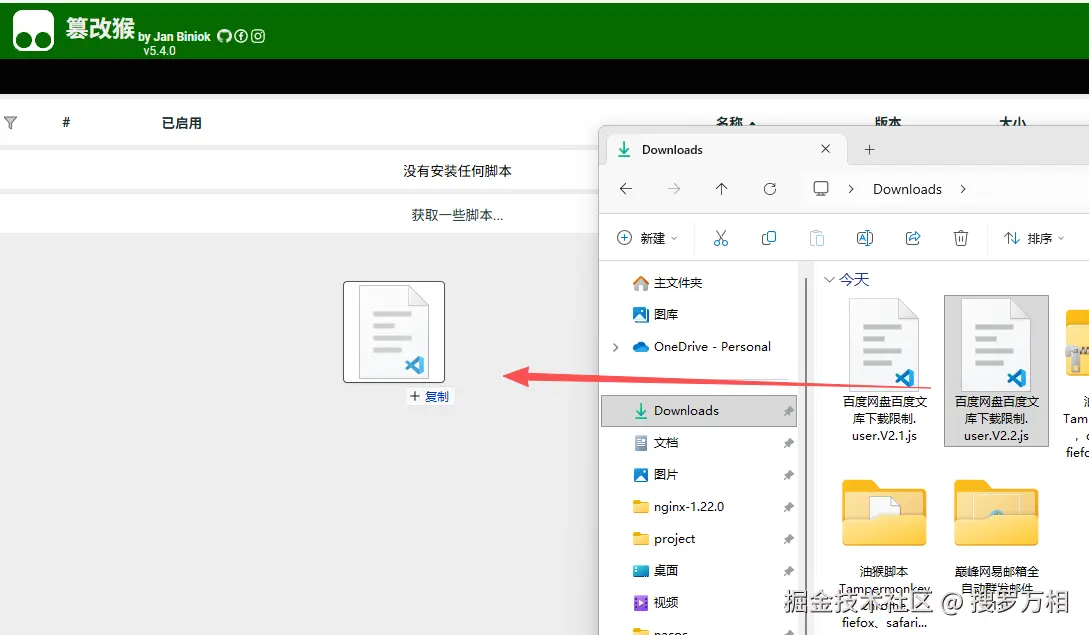
Task: Select 视频 in Explorer sidebar
Action: [x=656, y=602]
